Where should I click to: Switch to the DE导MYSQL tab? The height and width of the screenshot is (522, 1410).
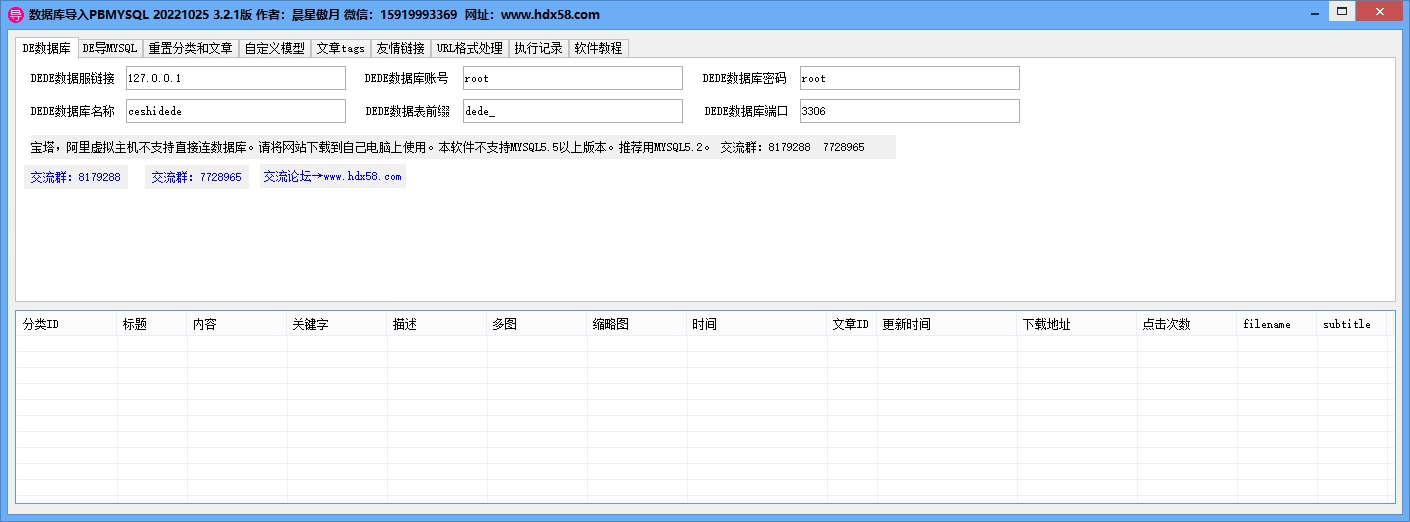pyautogui.click(x=109, y=48)
